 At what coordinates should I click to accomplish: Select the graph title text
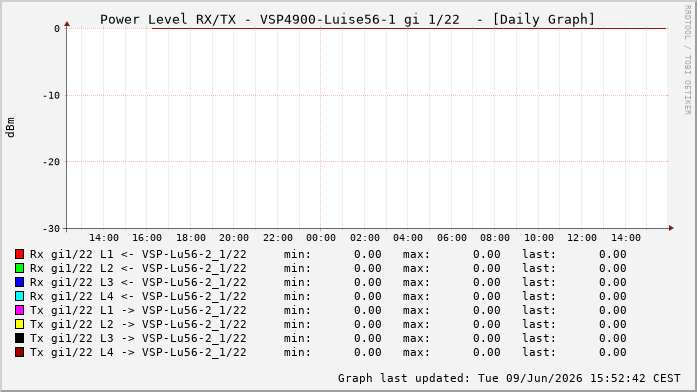(x=347, y=19)
